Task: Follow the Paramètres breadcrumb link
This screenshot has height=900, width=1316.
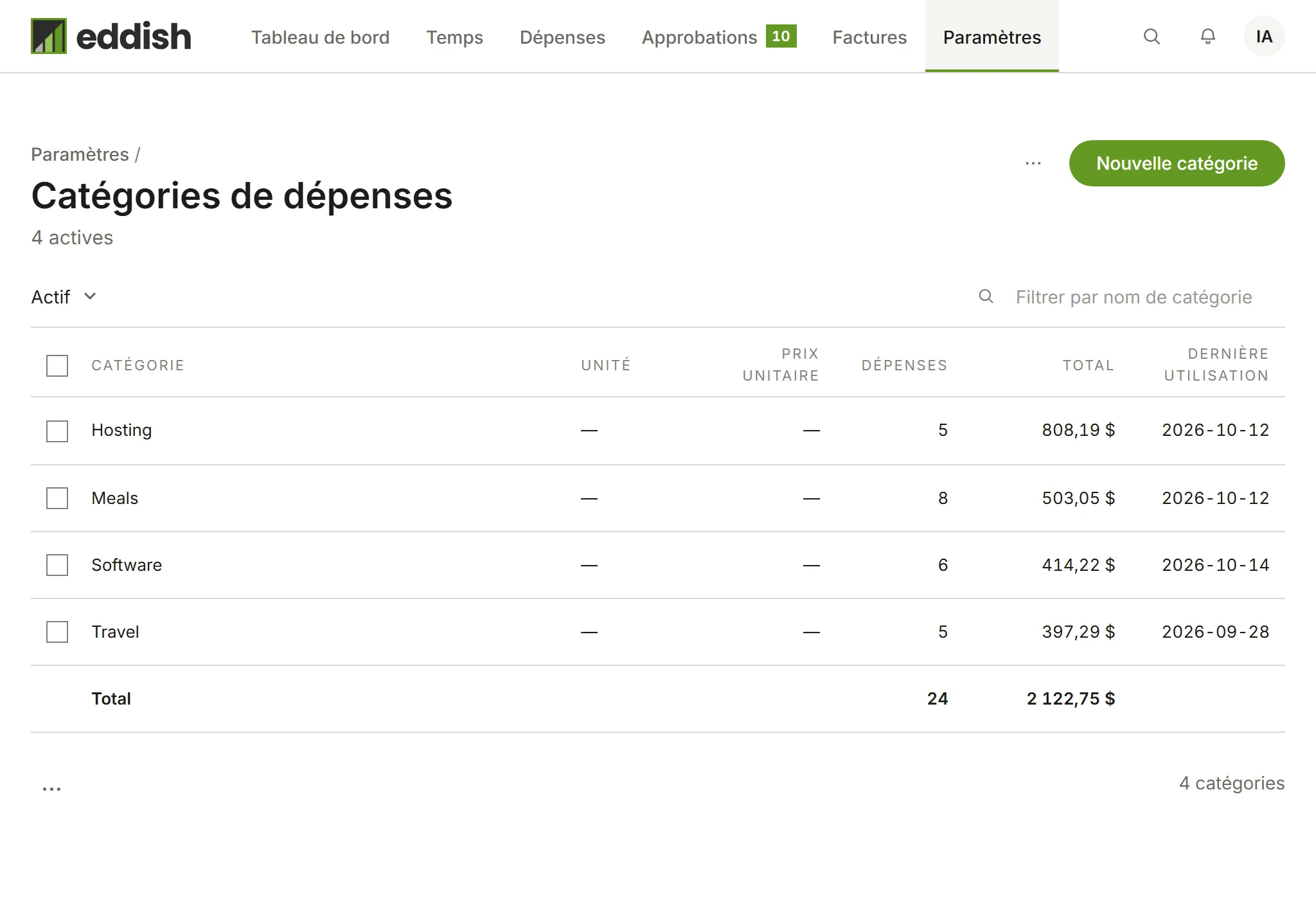Action: [80, 154]
